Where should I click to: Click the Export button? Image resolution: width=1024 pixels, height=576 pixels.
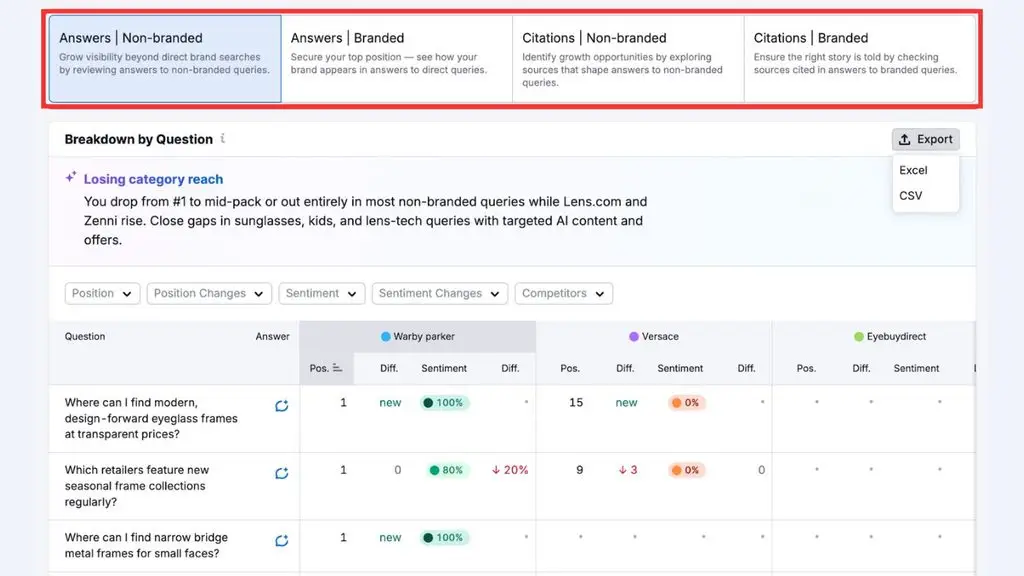pyautogui.click(x=925, y=139)
